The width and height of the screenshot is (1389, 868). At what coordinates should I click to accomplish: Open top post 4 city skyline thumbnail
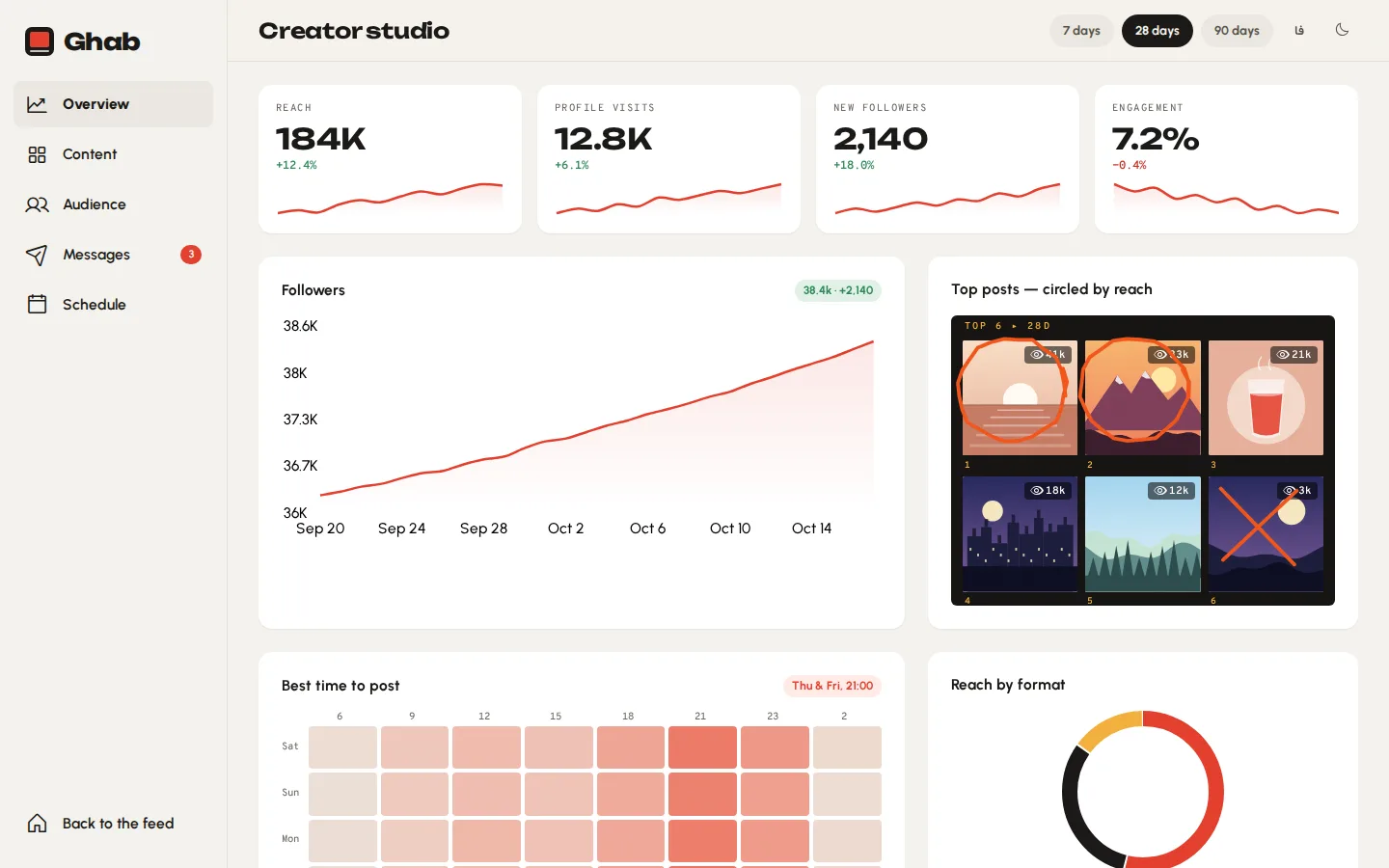click(1020, 534)
